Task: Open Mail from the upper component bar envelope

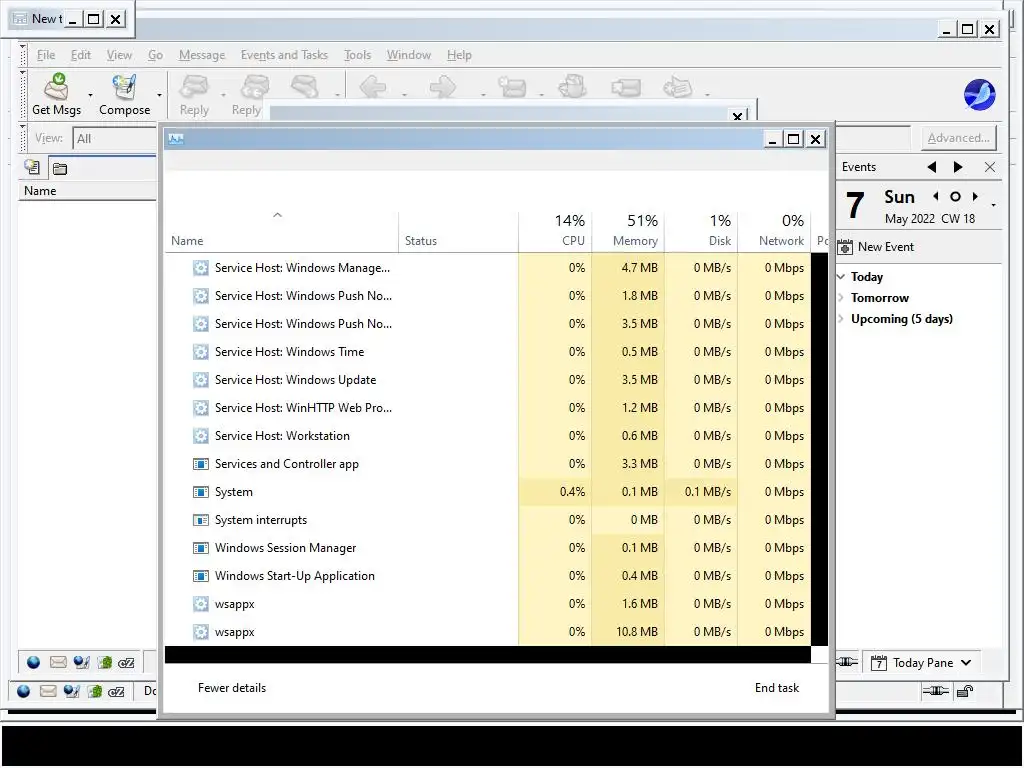Action: tap(58, 663)
